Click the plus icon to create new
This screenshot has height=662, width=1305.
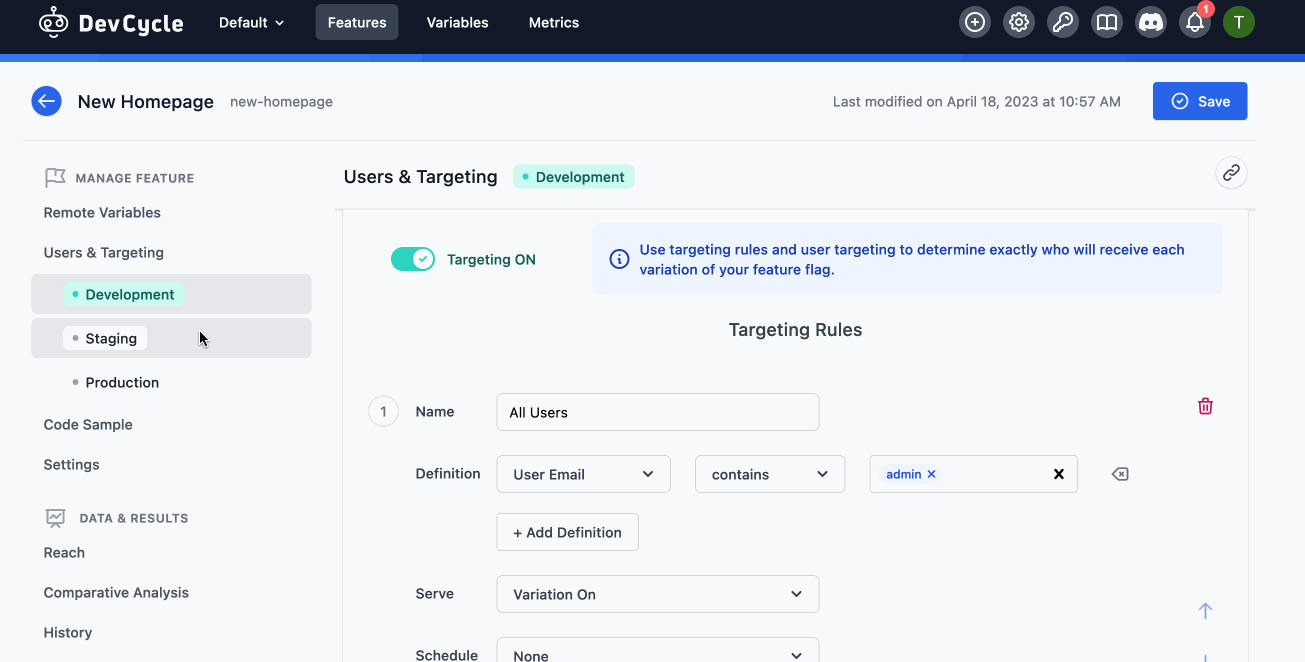click(974, 21)
